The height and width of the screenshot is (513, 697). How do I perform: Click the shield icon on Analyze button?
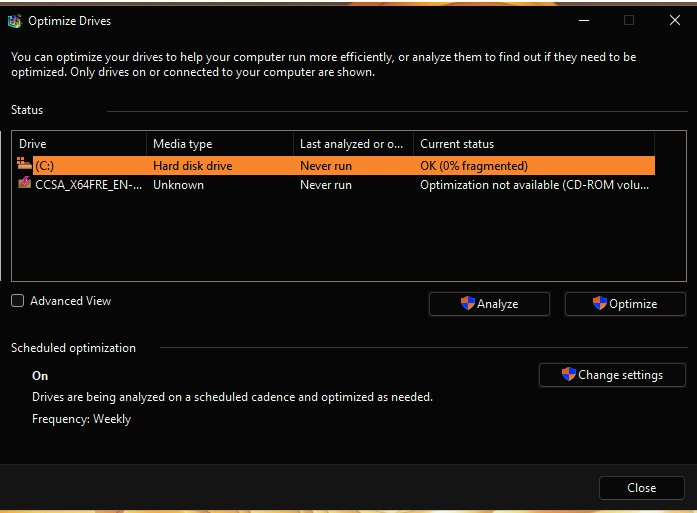click(x=467, y=303)
